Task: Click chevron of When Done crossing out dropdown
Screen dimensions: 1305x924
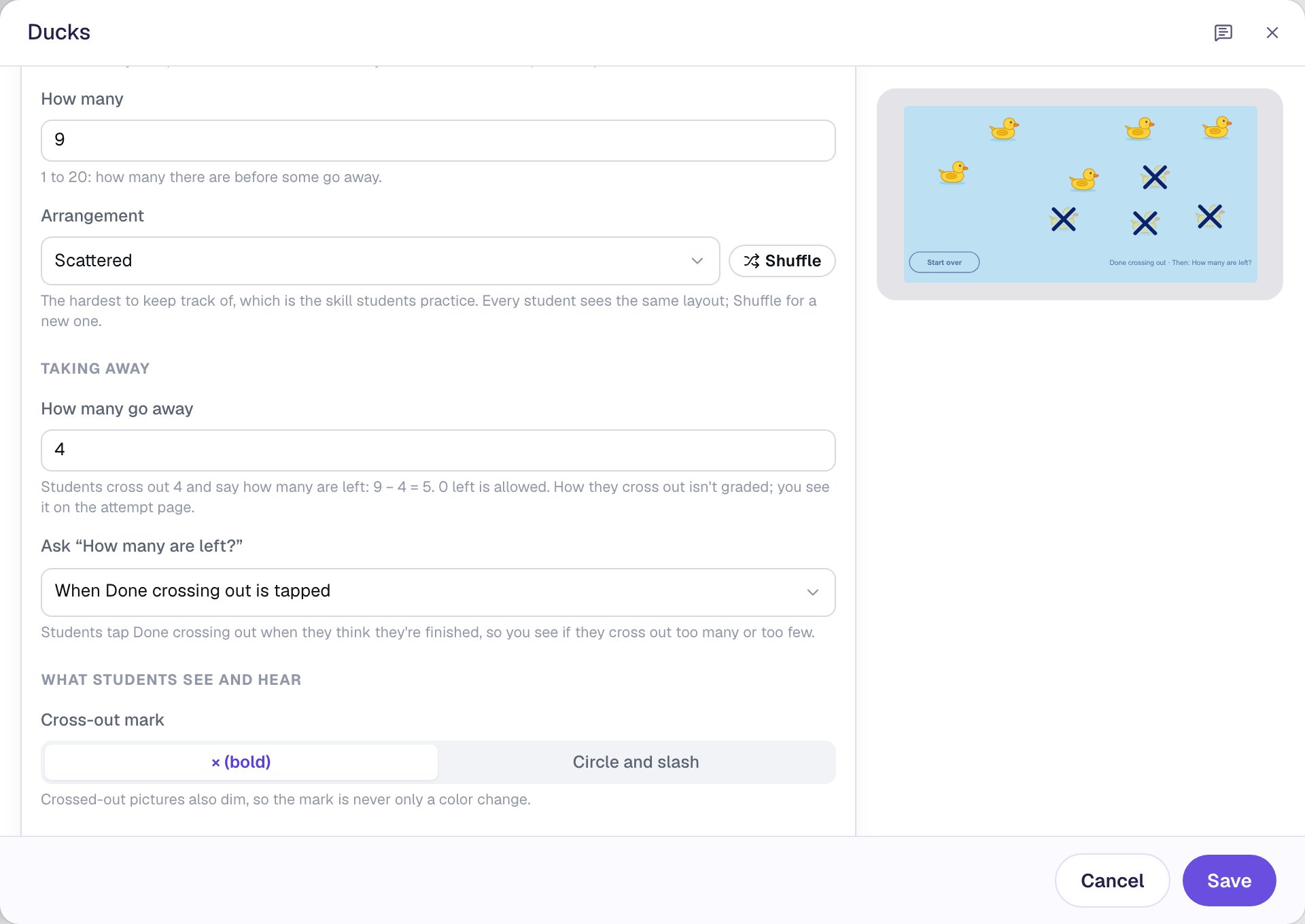Action: [x=812, y=592]
